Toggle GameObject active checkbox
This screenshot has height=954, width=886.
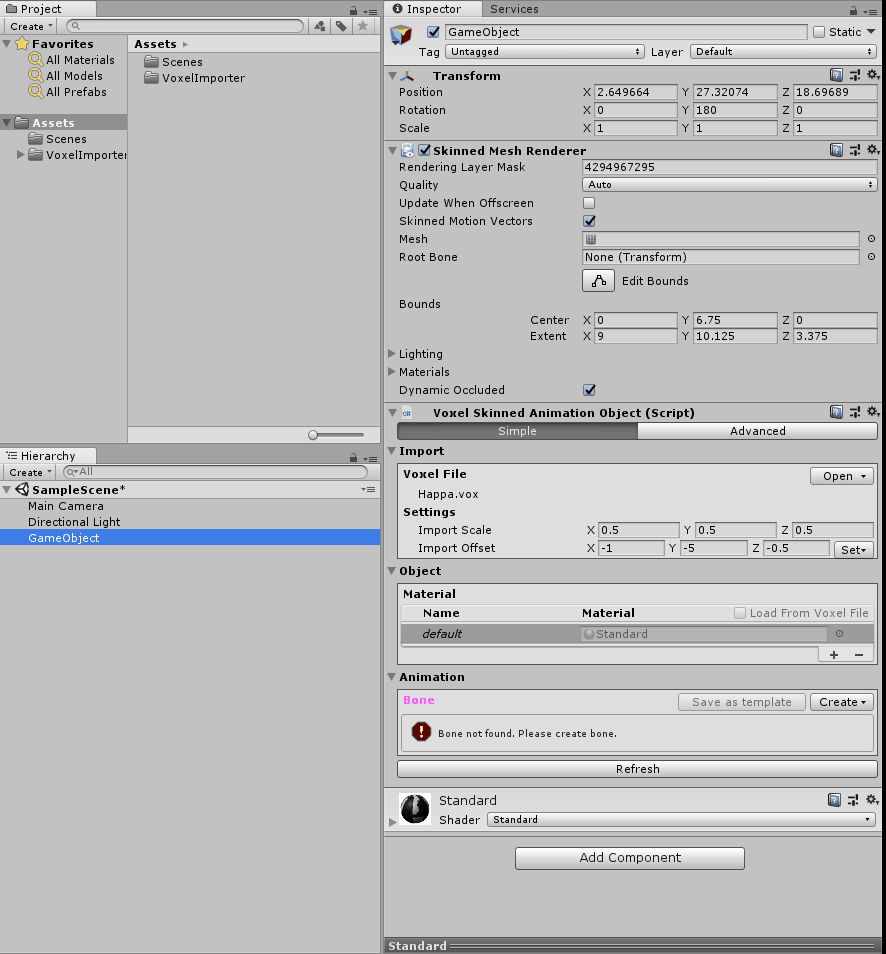click(433, 32)
